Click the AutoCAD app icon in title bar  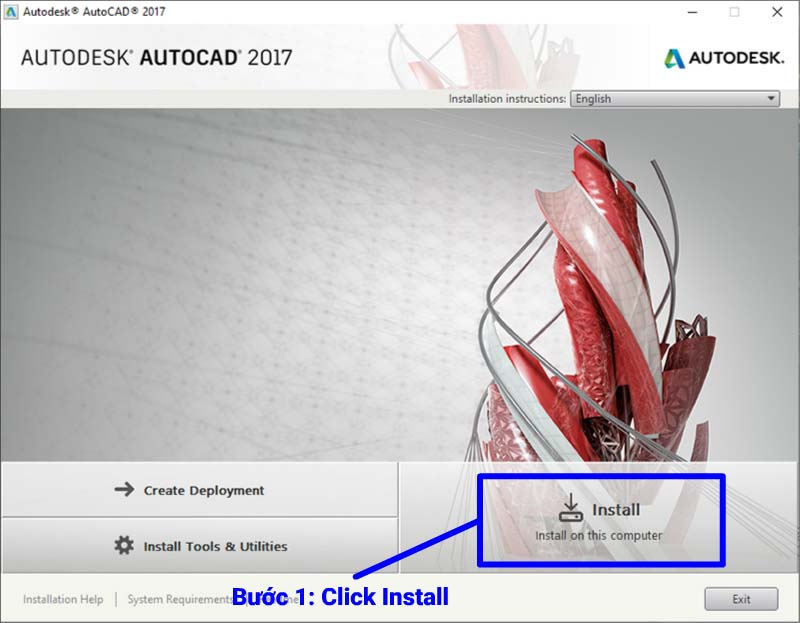coord(10,12)
